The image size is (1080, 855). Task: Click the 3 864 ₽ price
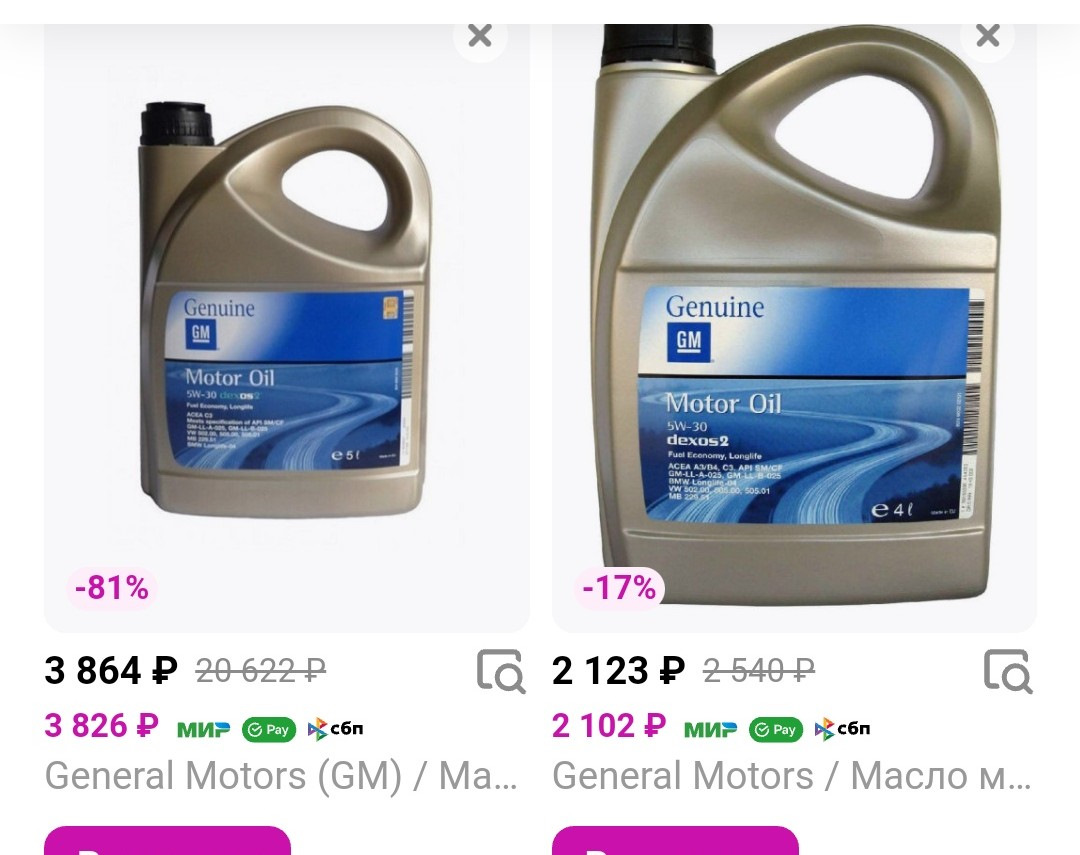pyautogui.click(x=111, y=670)
